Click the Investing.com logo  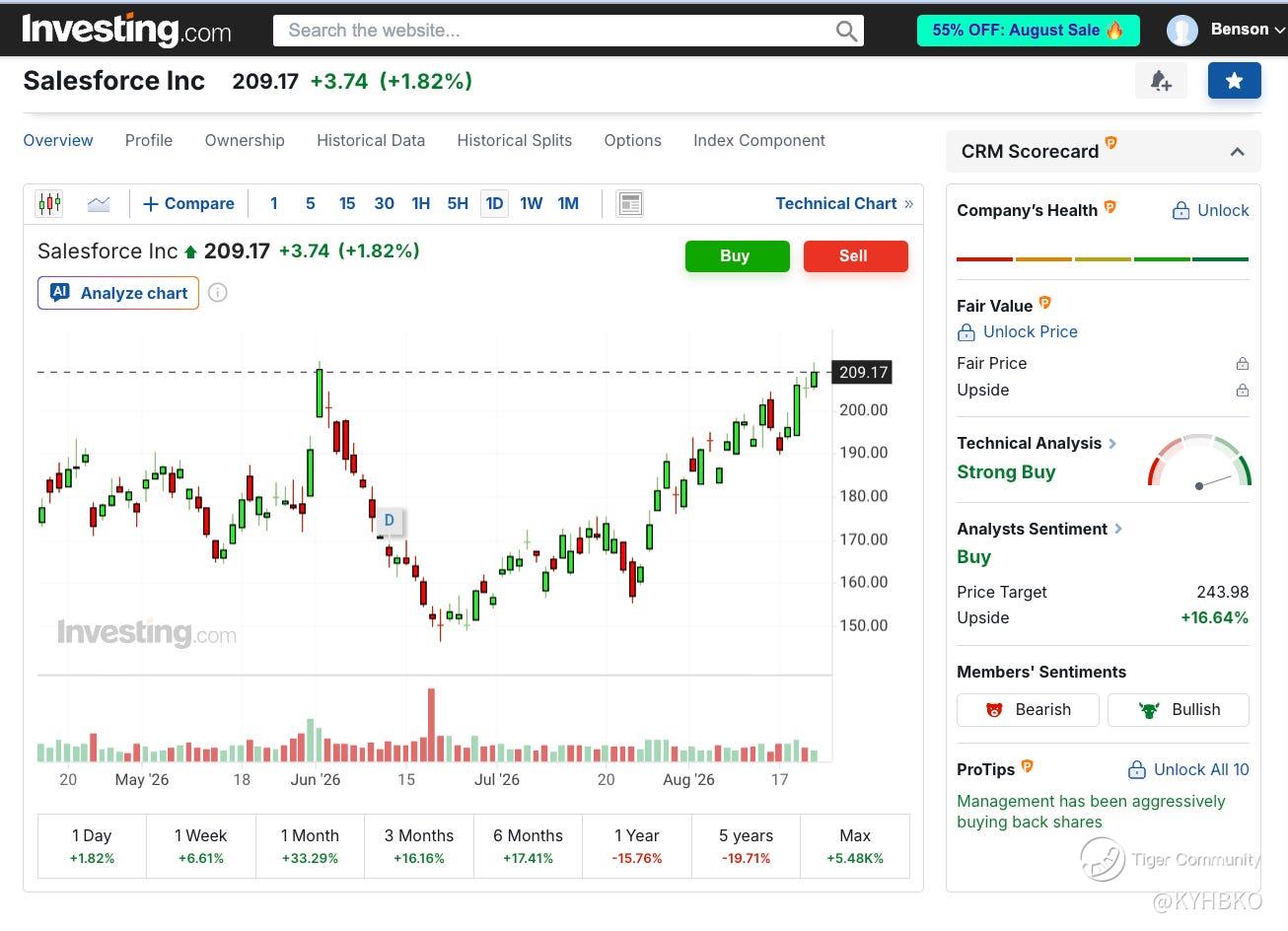tap(126, 30)
